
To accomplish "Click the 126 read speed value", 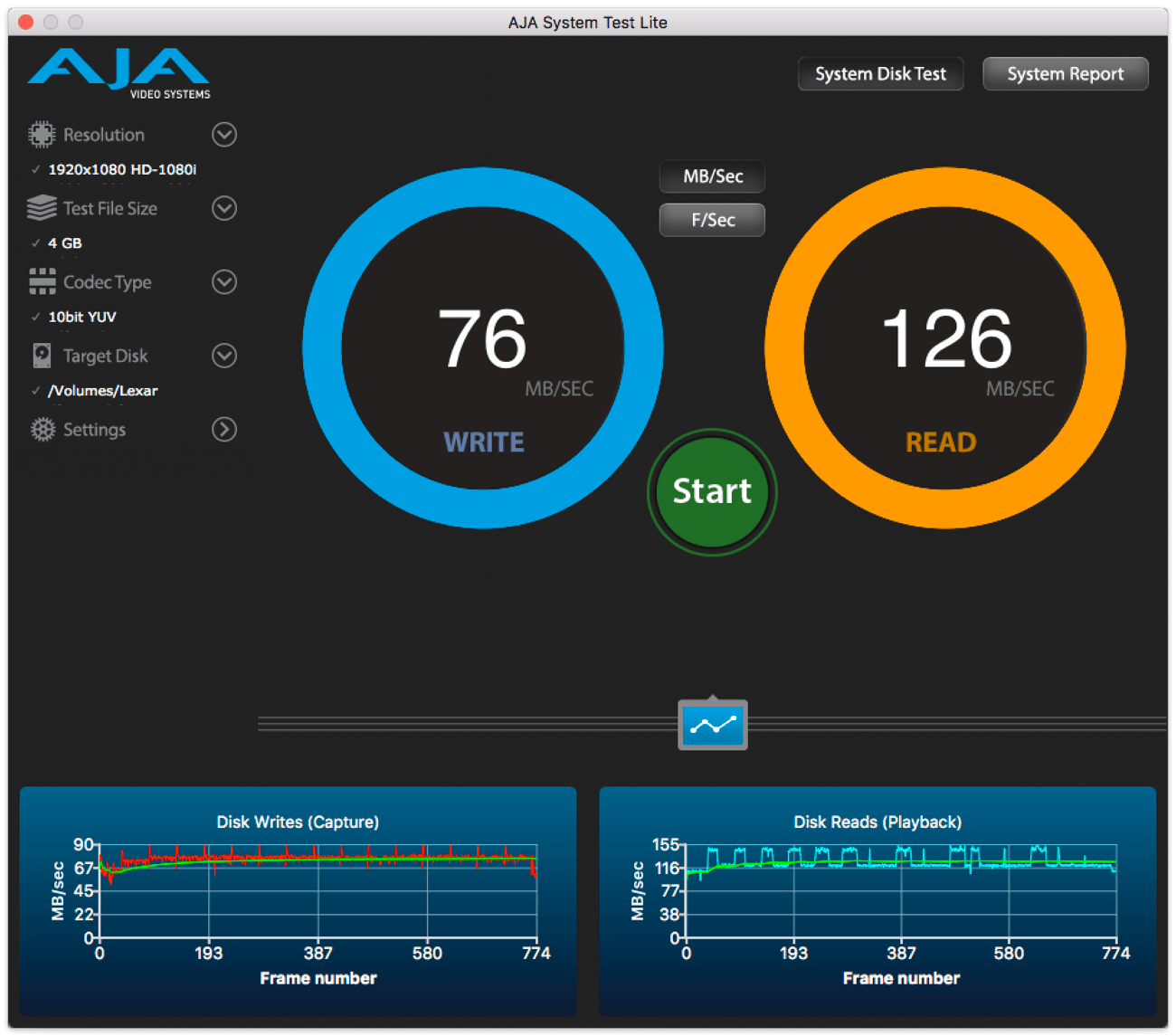I will click(947, 339).
